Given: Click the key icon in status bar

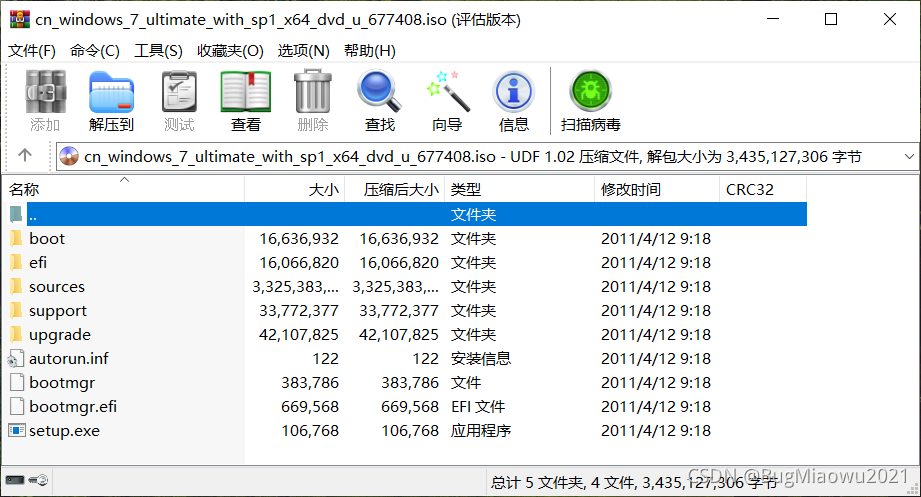Looking at the screenshot, I should point(39,481).
